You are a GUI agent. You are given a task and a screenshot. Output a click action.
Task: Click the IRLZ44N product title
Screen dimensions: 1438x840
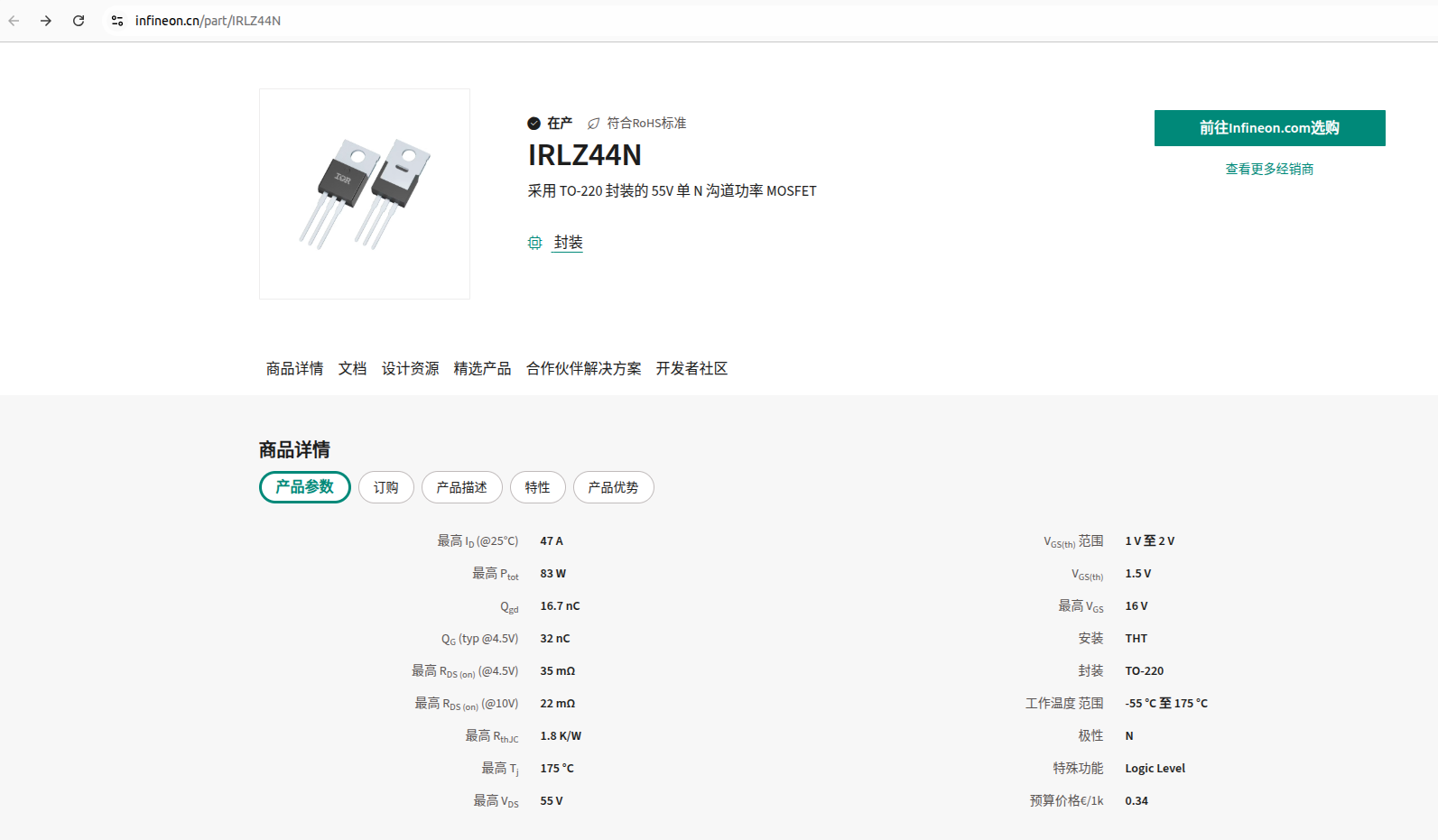(x=585, y=155)
